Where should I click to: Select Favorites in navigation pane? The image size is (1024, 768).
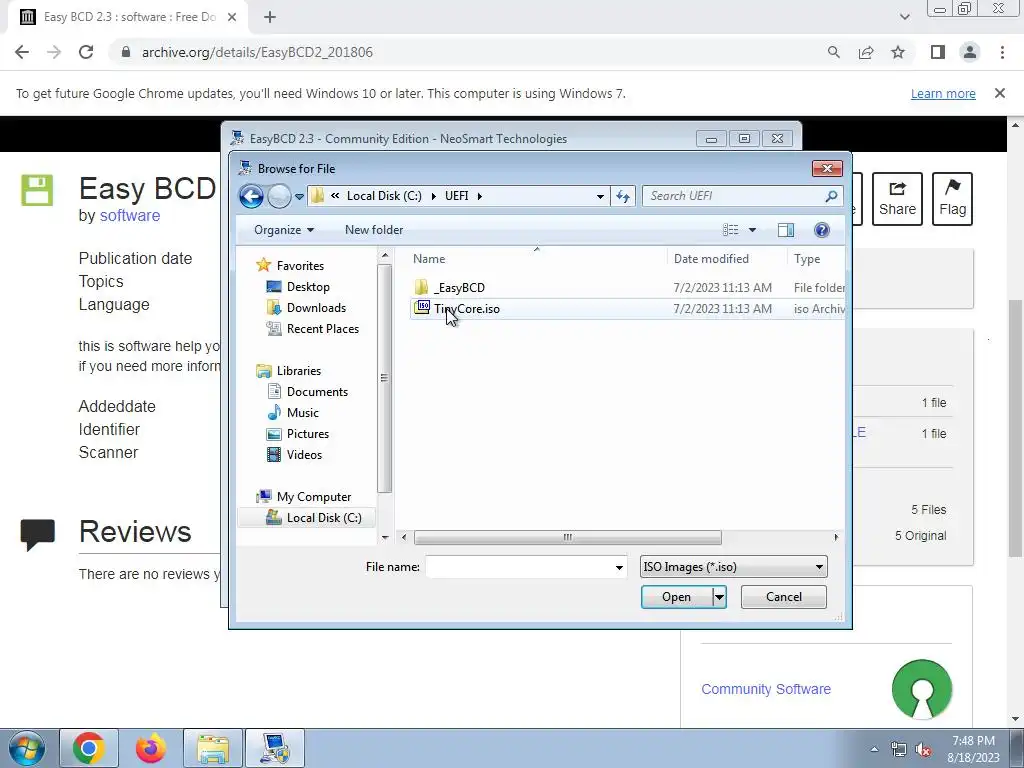tap(300, 266)
